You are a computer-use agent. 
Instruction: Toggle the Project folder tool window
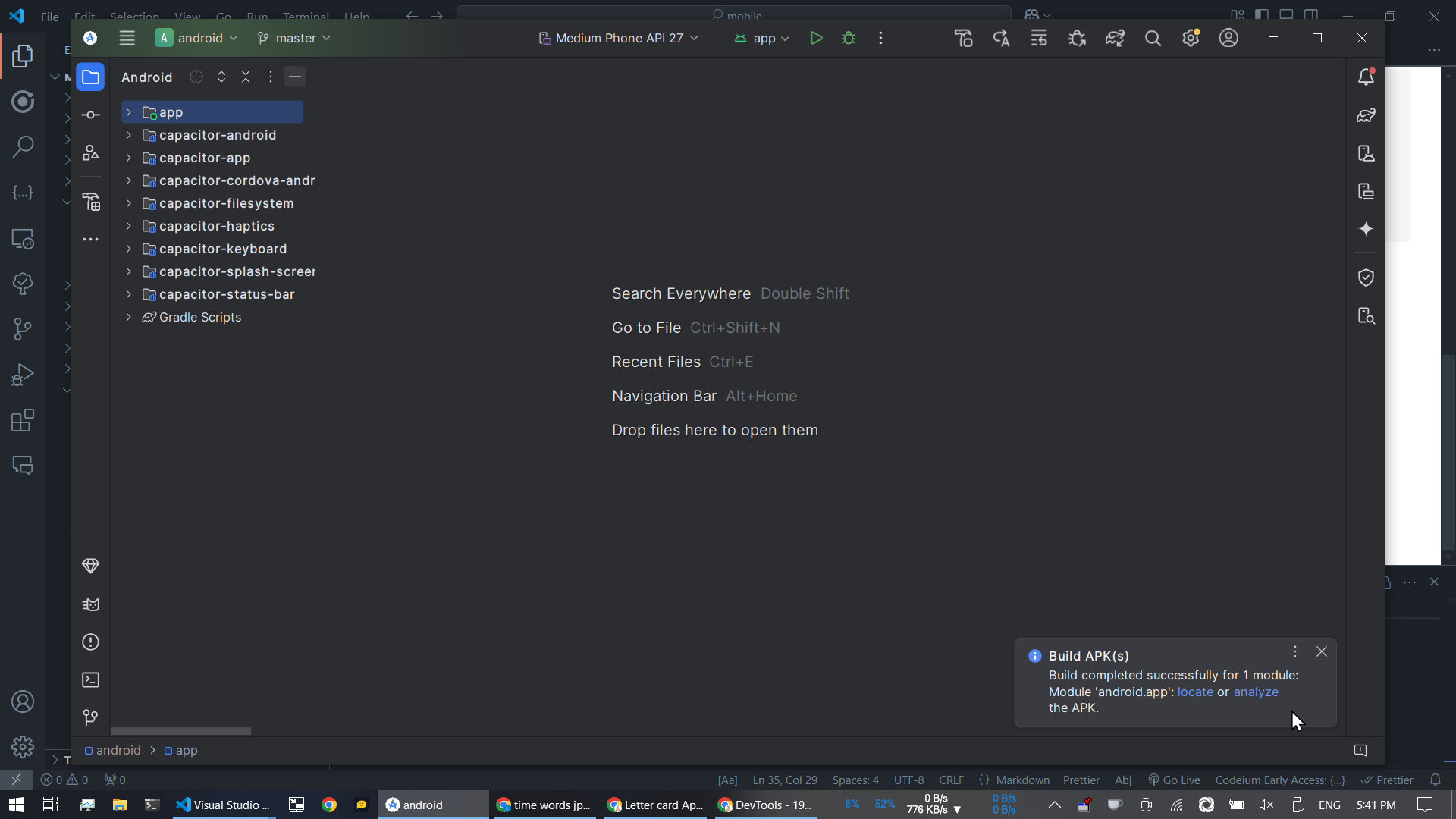pyautogui.click(x=90, y=77)
